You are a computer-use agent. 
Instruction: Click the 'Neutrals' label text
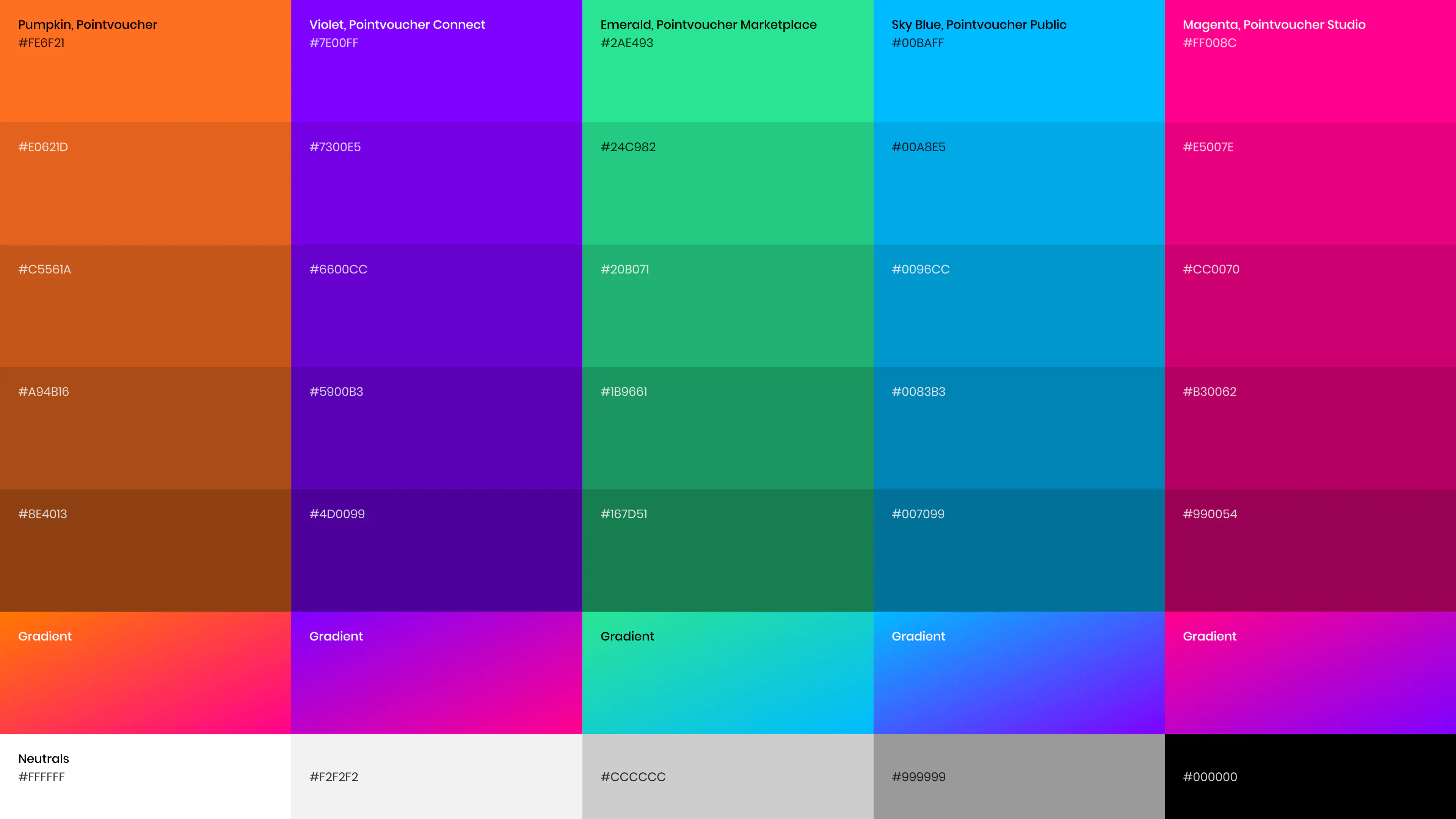44,758
